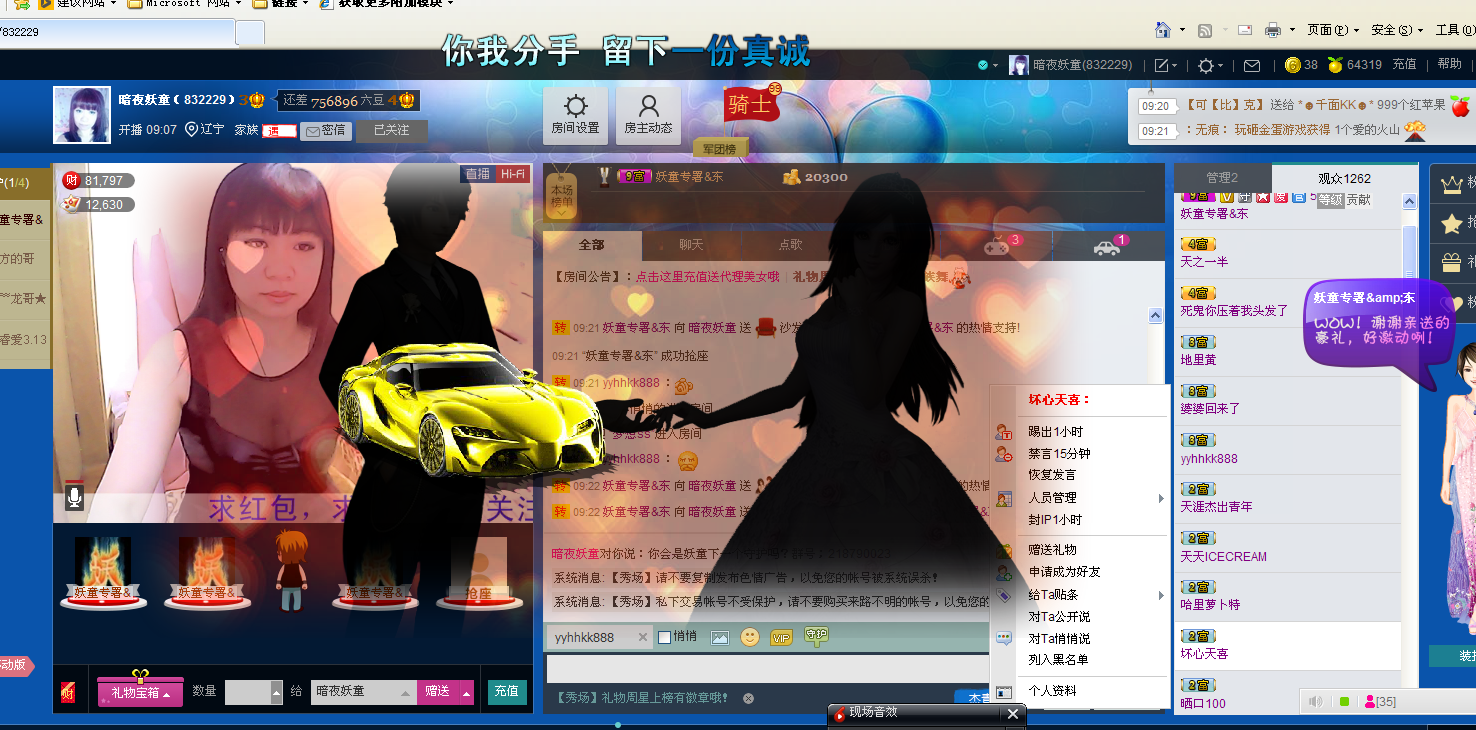Click the 军团榜 legion ranking tag
Image resolution: width=1476 pixels, height=730 pixels.
[720, 148]
